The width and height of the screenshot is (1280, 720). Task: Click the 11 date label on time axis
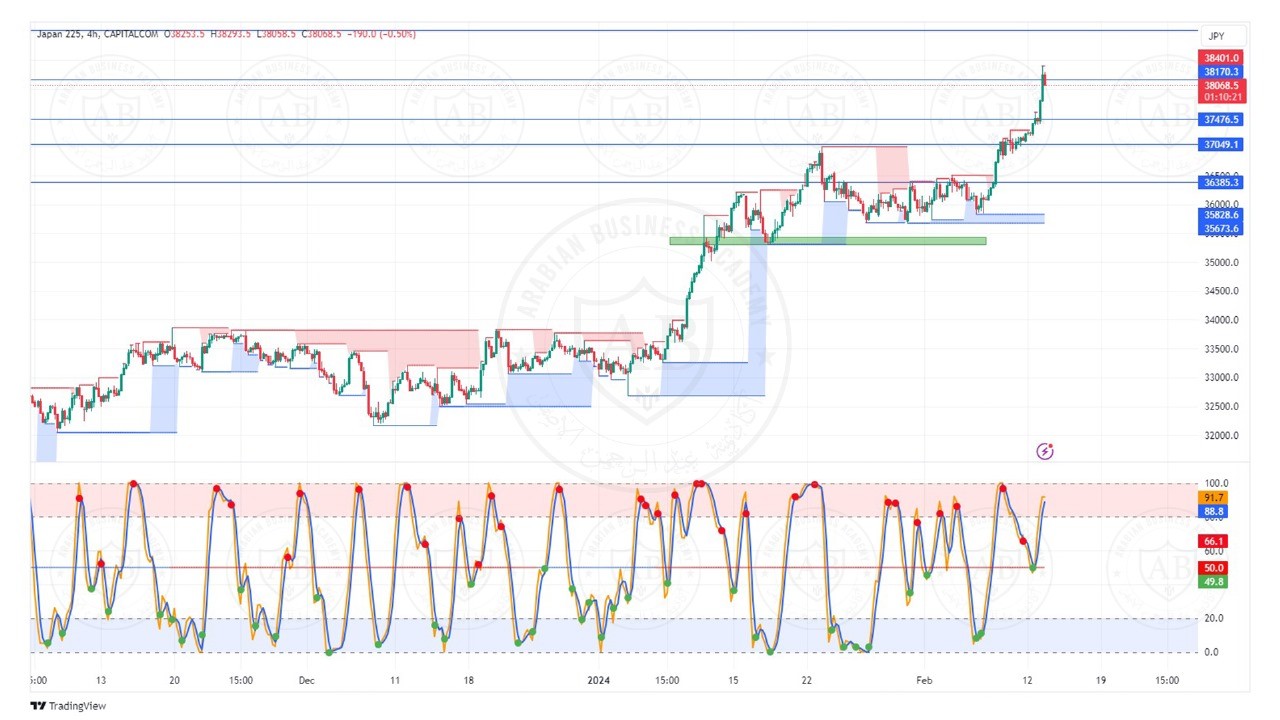point(395,680)
